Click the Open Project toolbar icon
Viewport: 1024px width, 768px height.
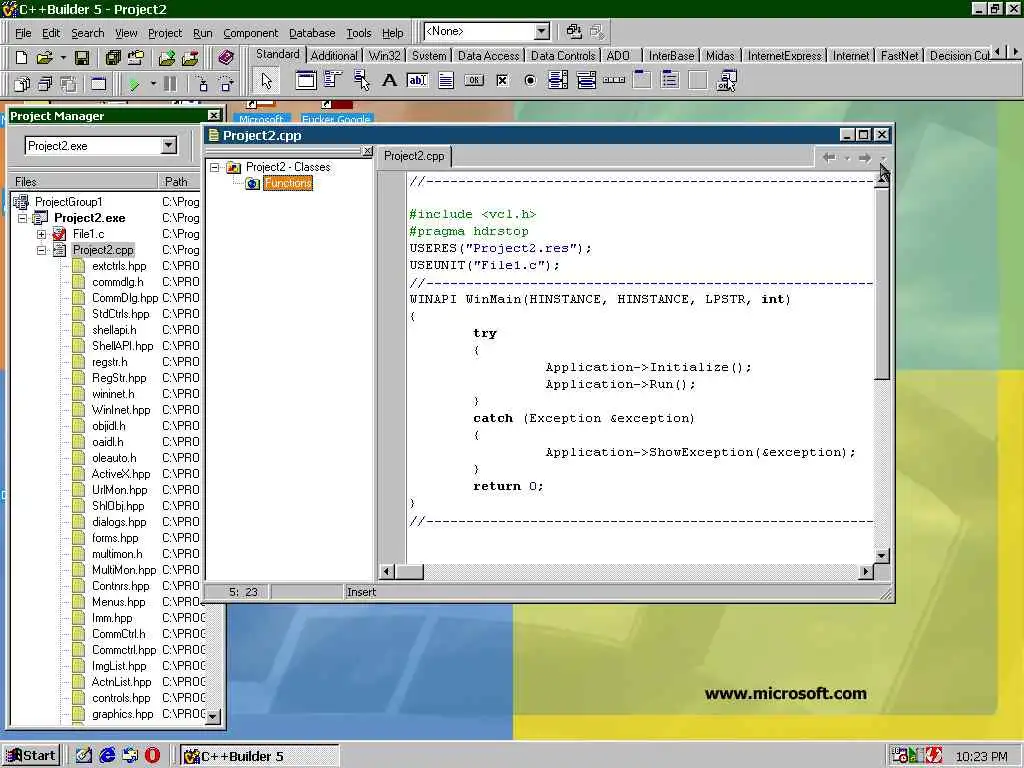136,57
